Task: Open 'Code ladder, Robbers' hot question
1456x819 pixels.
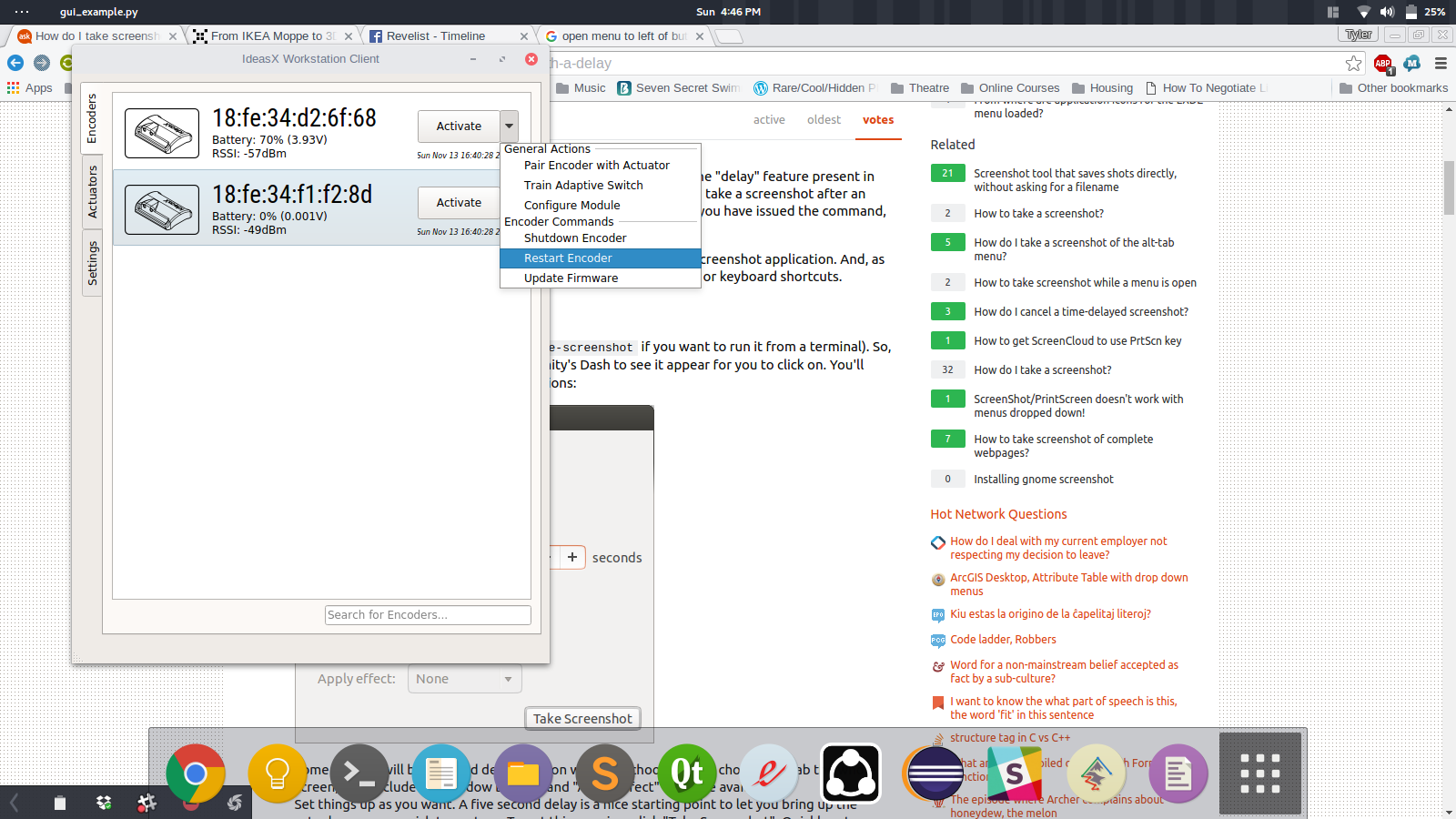Action: (1003, 640)
